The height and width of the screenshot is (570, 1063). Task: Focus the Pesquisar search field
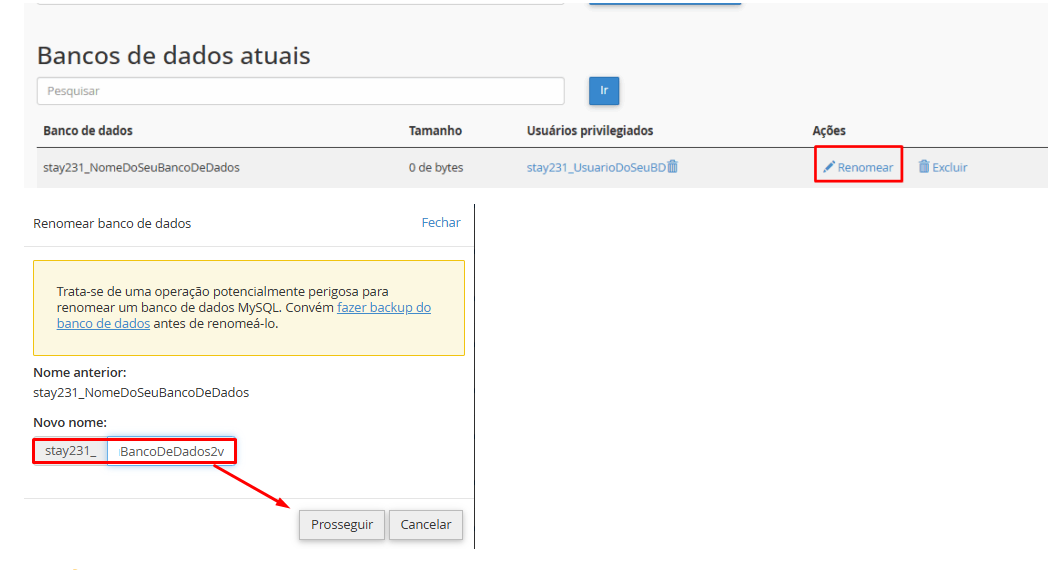pyautogui.click(x=300, y=91)
